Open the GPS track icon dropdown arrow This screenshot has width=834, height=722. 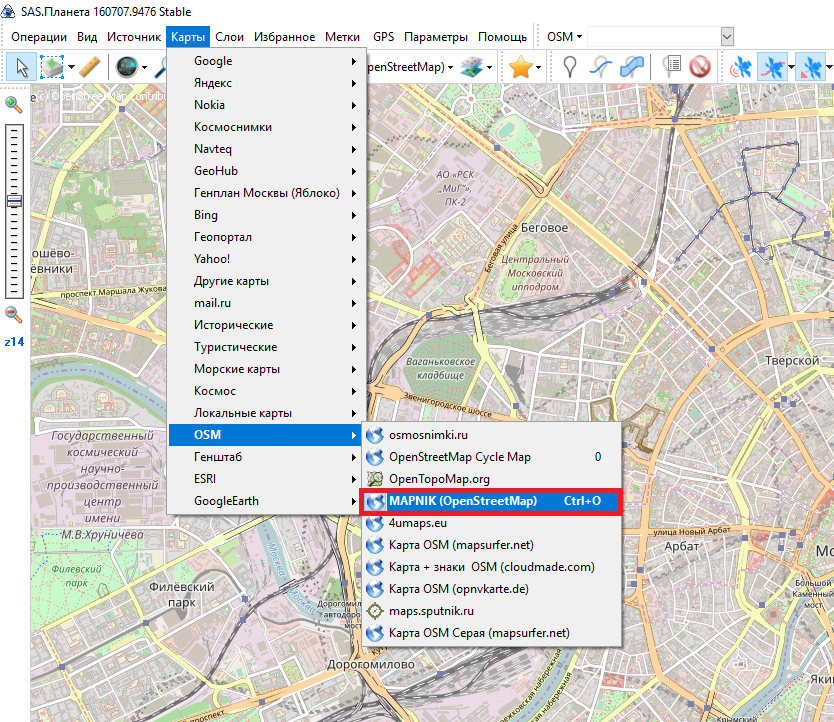(x=791, y=68)
